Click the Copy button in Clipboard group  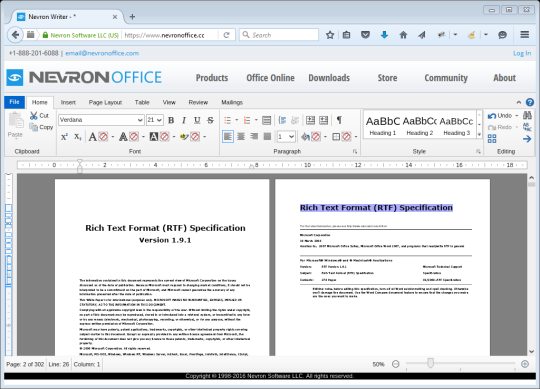41,127
